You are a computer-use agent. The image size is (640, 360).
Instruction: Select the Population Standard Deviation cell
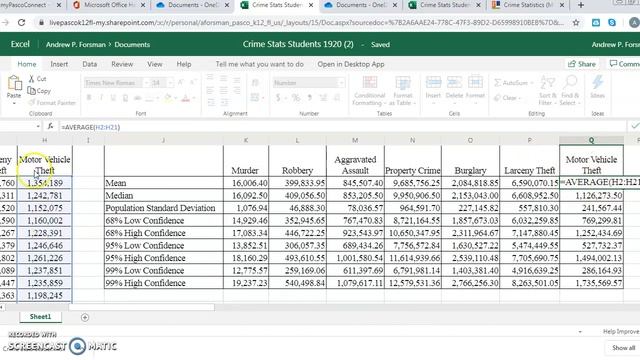[x=164, y=208]
